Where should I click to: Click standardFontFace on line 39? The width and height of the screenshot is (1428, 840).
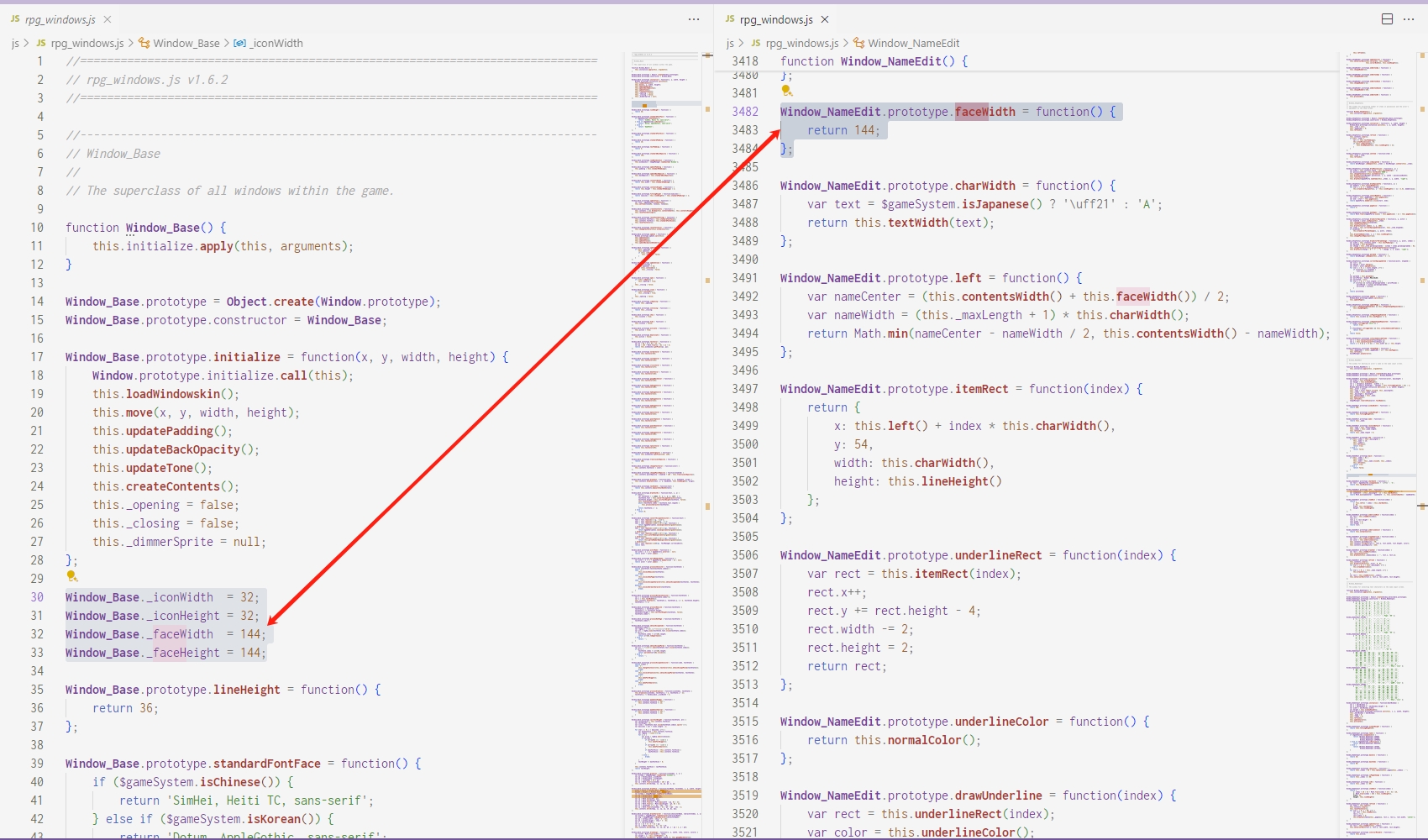coord(266,764)
